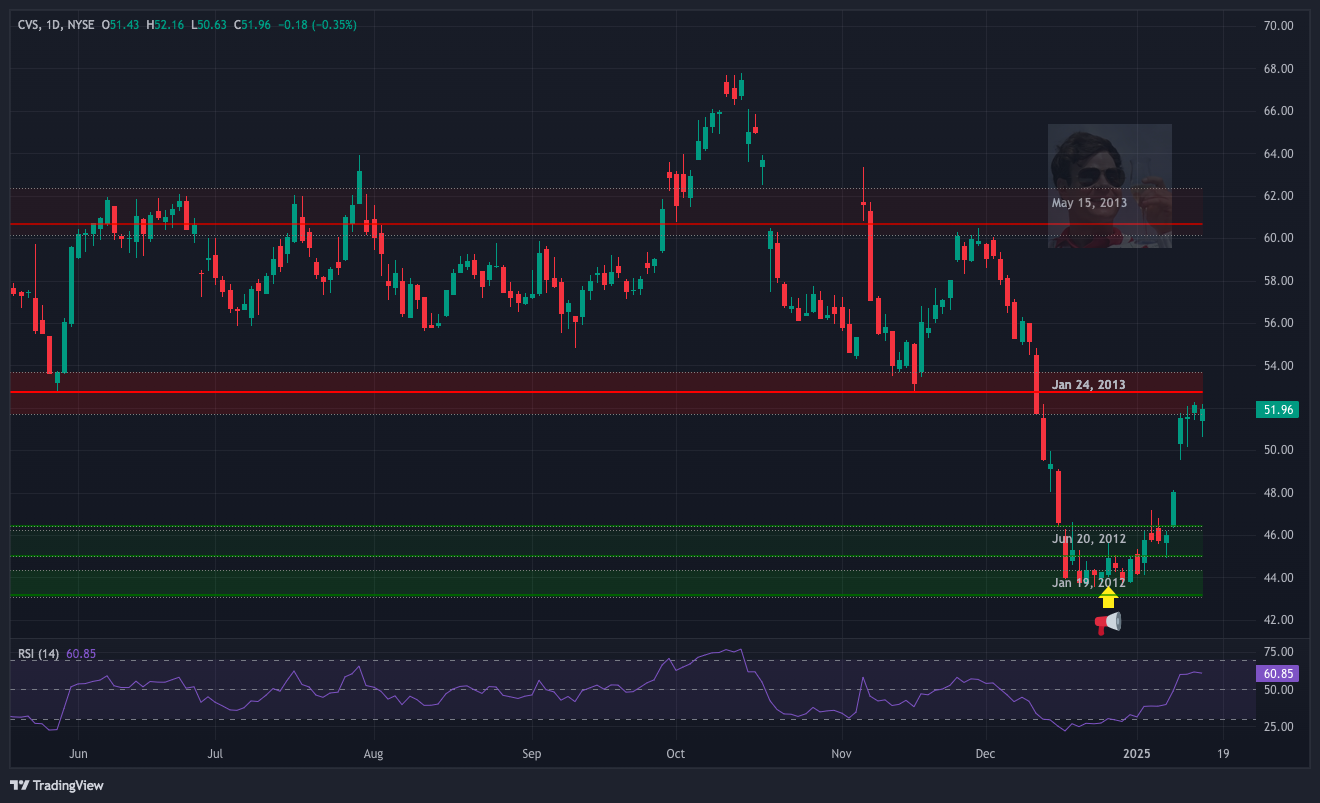Click the Aug date label on time axis
The width and height of the screenshot is (1320, 803).
pyautogui.click(x=373, y=754)
